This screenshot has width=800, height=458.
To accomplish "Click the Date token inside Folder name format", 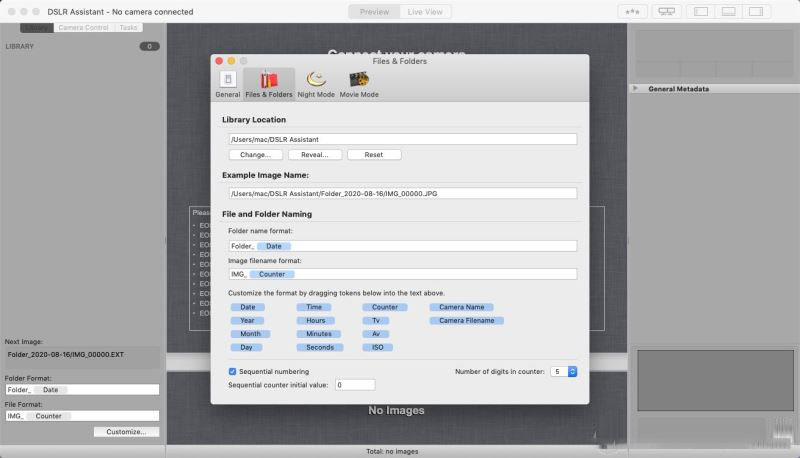I will click(x=273, y=246).
